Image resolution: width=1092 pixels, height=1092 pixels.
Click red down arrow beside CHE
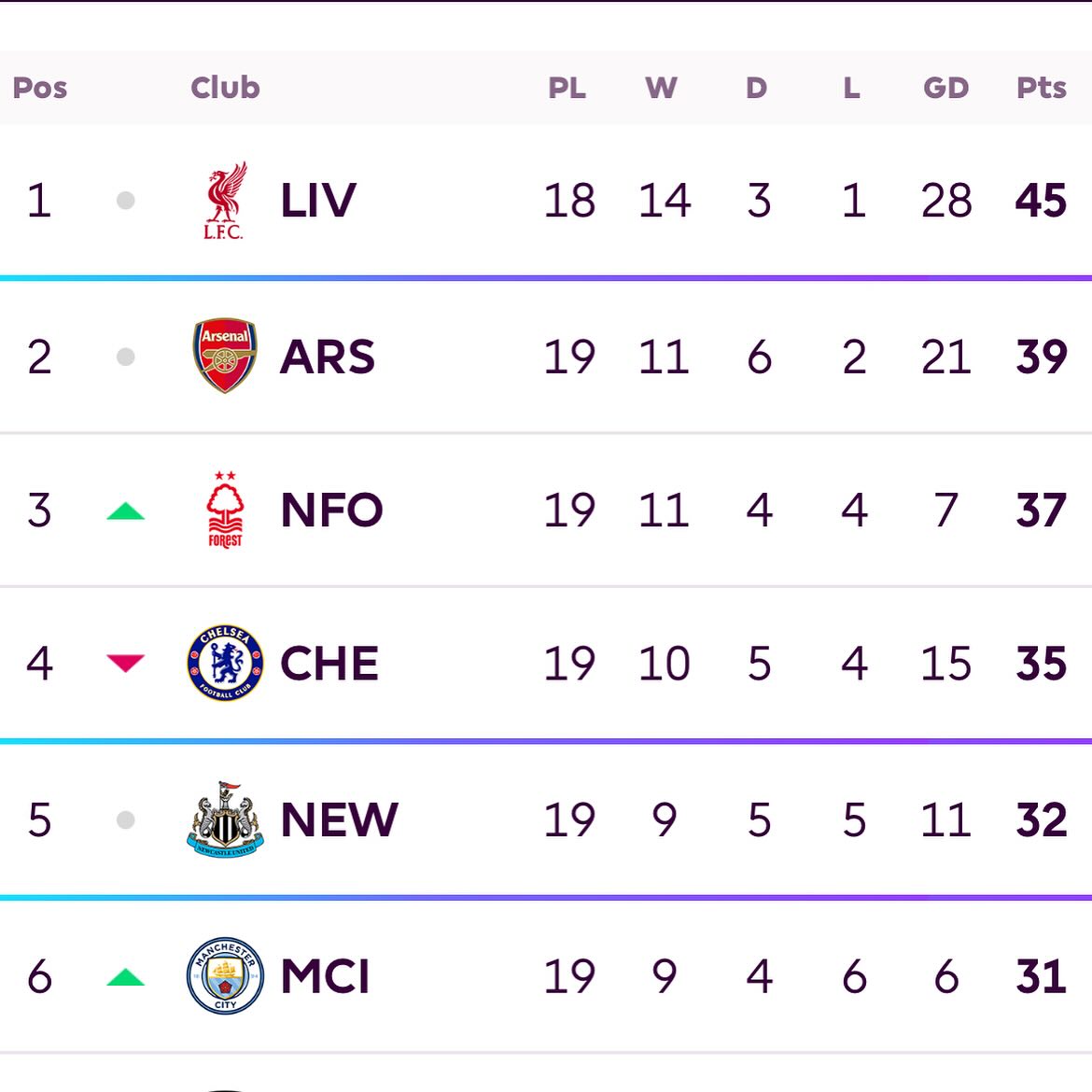[x=125, y=663]
